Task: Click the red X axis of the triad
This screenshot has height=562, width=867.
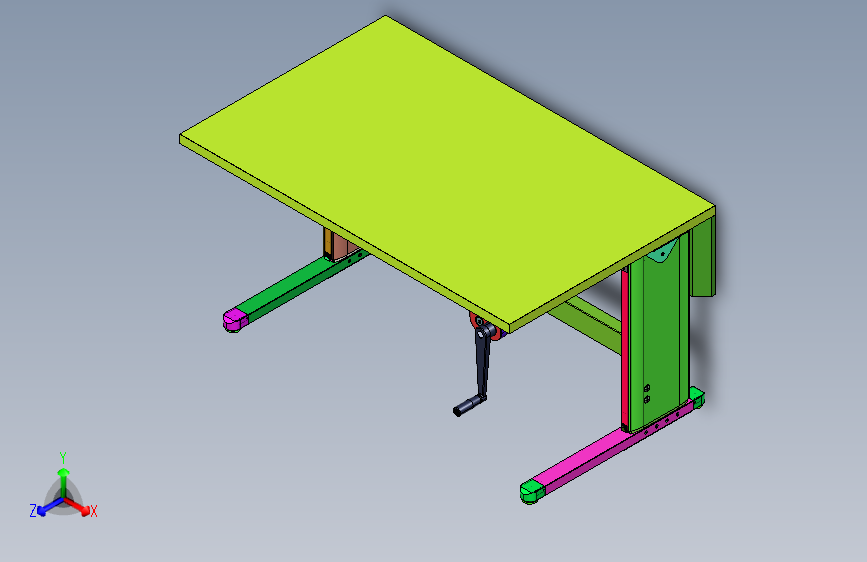Action: coord(78,506)
